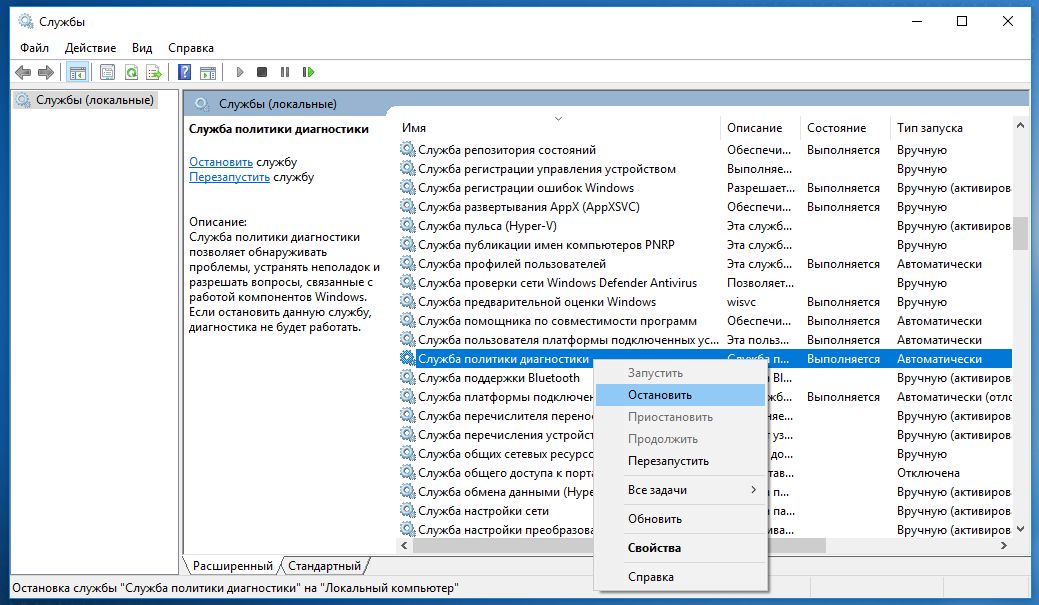Click gear icon of Служба политики диагностики row
Image resolution: width=1039 pixels, height=605 pixels.
408,358
